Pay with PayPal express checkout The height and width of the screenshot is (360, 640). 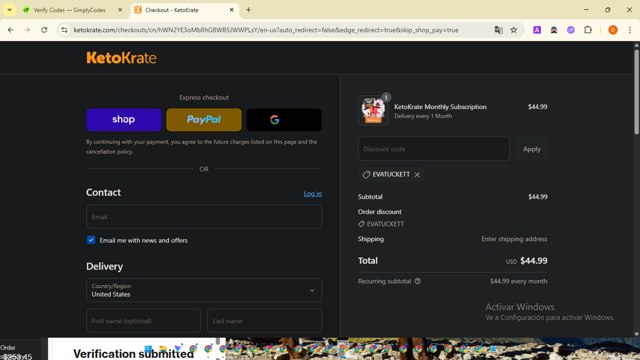(x=204, y=120)
